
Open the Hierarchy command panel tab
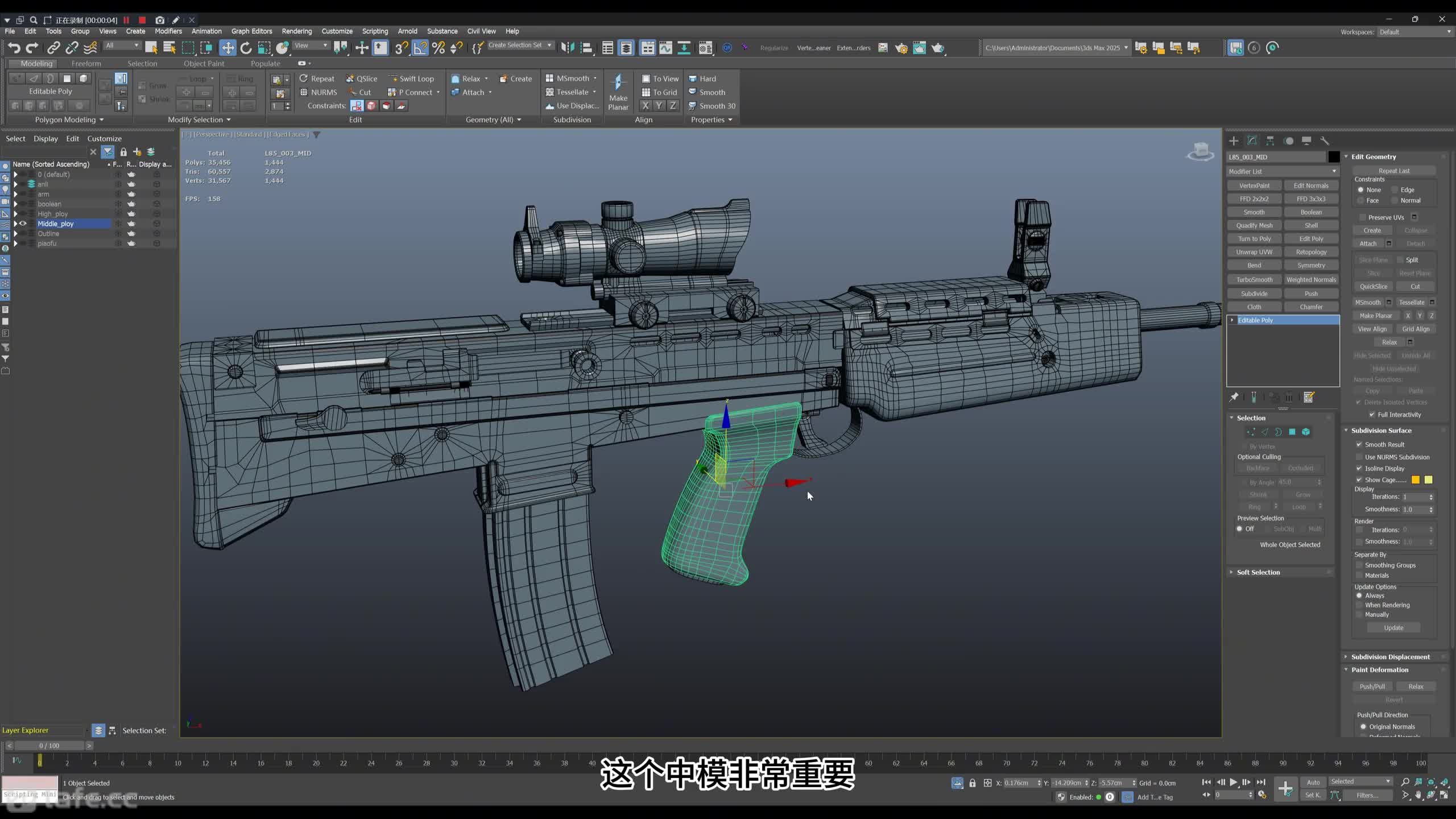pos(1270,140)
